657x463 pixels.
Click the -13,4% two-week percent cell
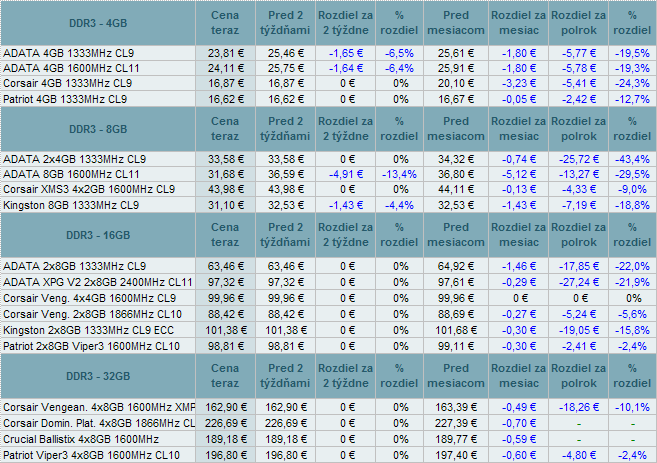(399, 174)
